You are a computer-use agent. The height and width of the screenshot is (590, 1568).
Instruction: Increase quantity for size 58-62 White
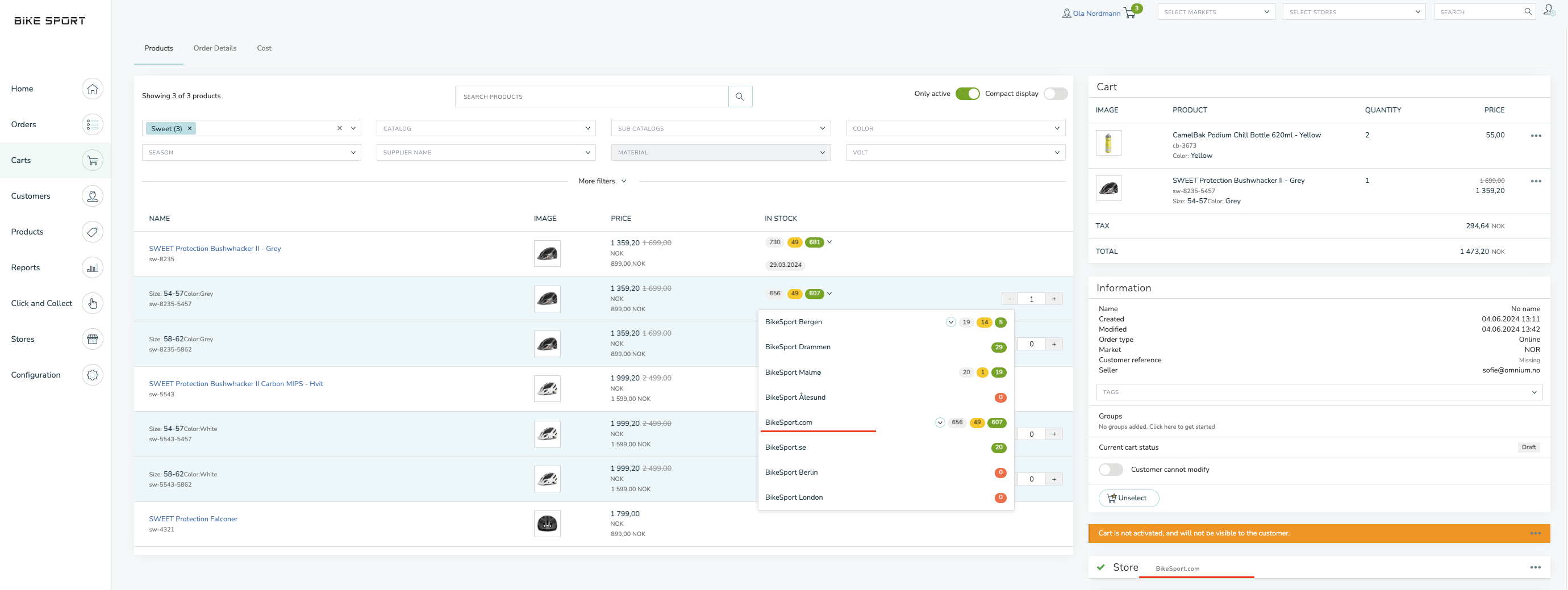(1054, 479)
